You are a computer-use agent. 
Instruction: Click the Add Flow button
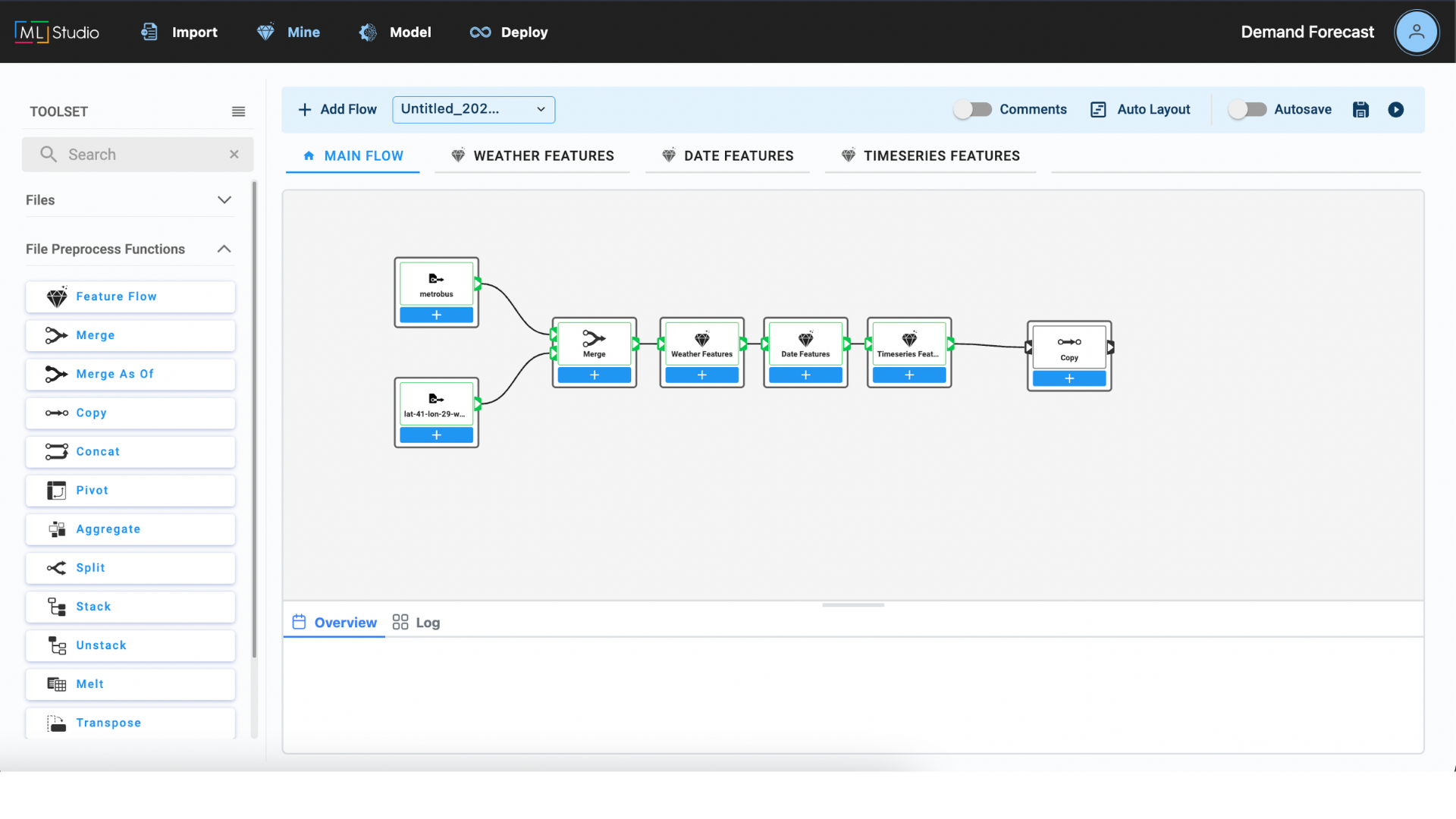[x=337, y=110]
